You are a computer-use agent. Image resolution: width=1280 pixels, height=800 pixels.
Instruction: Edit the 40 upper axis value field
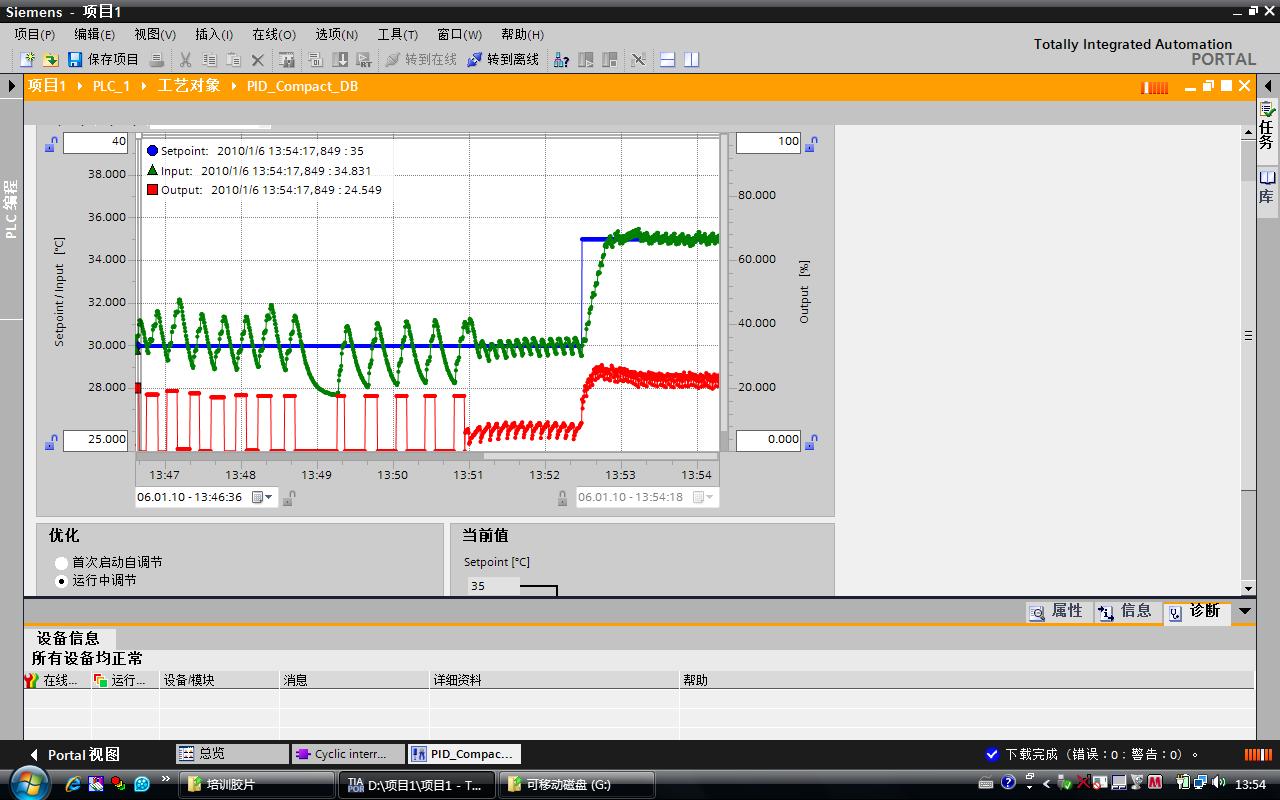click(96, 142)
